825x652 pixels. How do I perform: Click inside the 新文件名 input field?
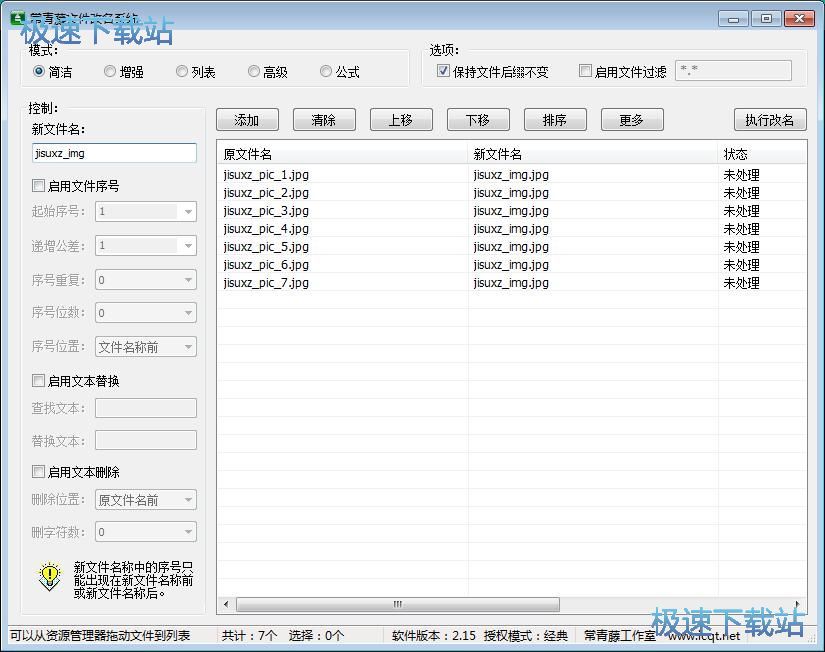click(x=113, y=152)
